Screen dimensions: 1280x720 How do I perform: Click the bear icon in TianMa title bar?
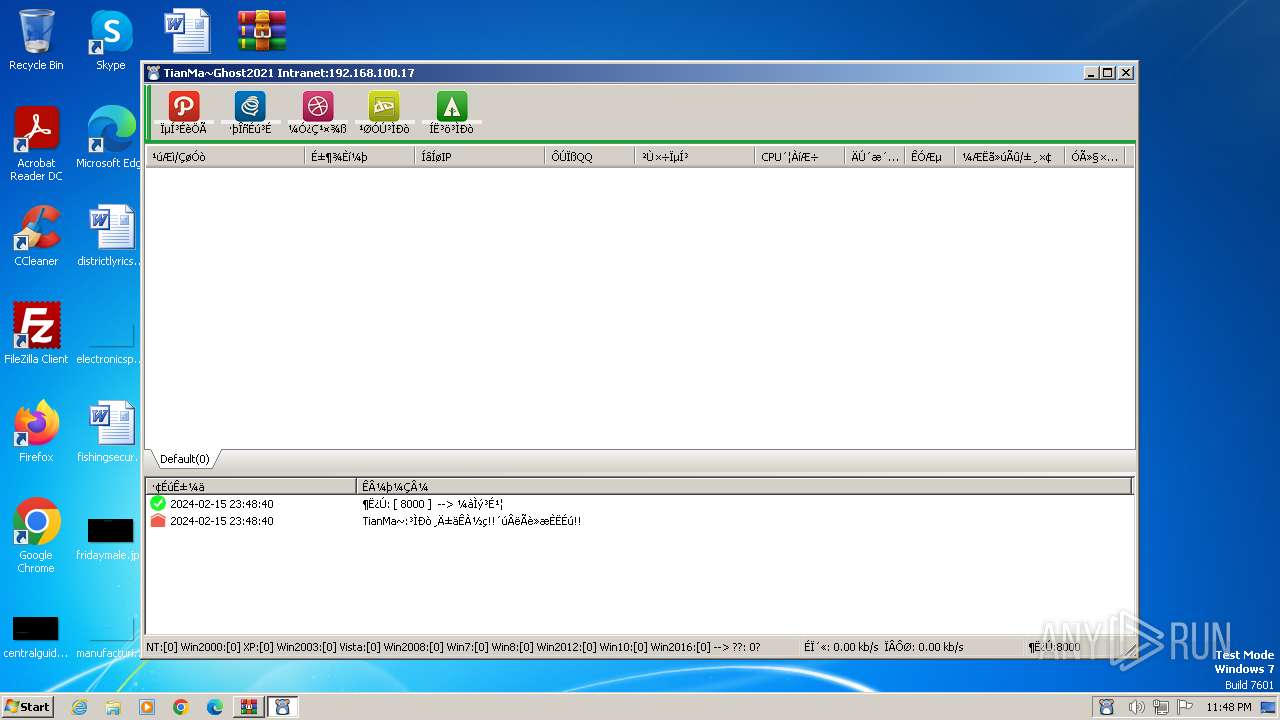coord(153,73)
